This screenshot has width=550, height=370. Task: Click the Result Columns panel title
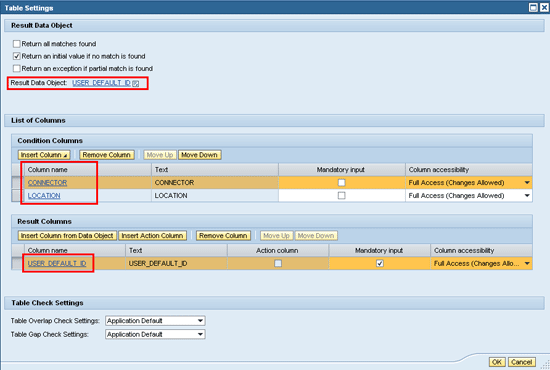[x=45, y=222]
